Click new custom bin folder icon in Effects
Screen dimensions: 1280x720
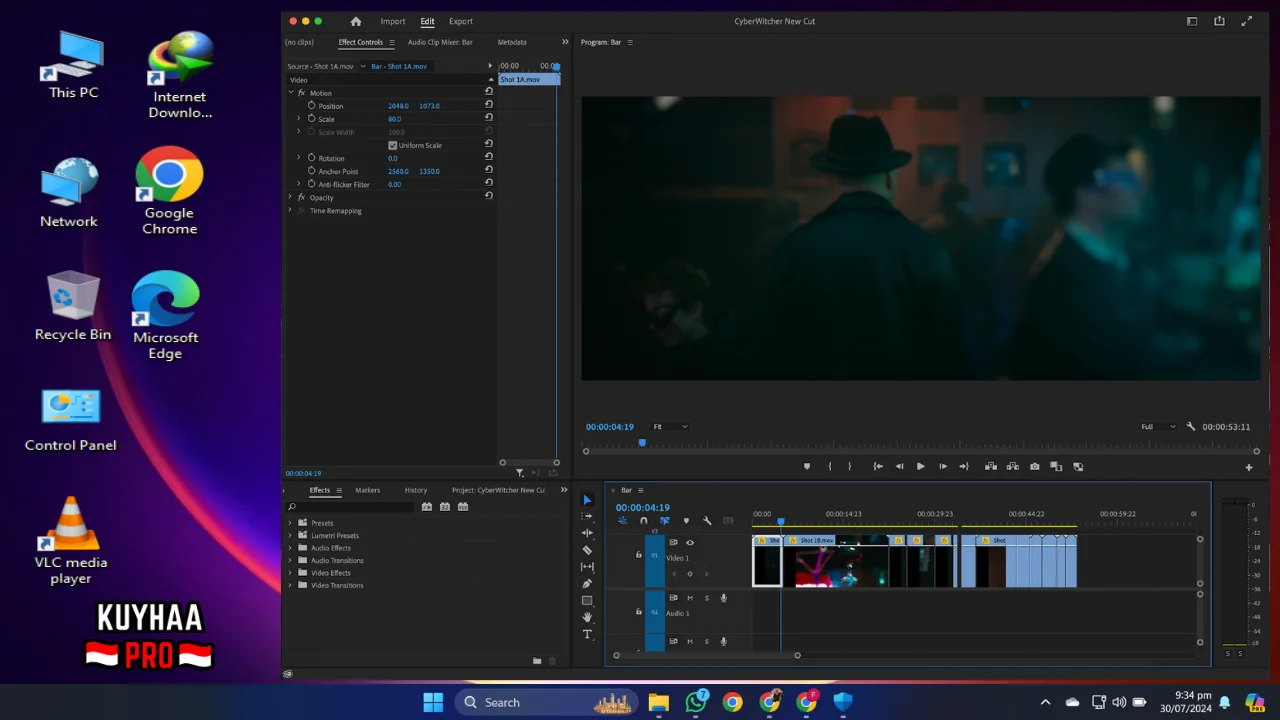pyautogui.click(x=537, y=661)
